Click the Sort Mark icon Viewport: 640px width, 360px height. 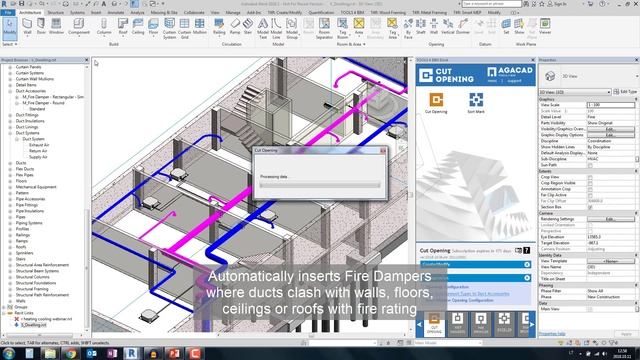tap(476, 103)
